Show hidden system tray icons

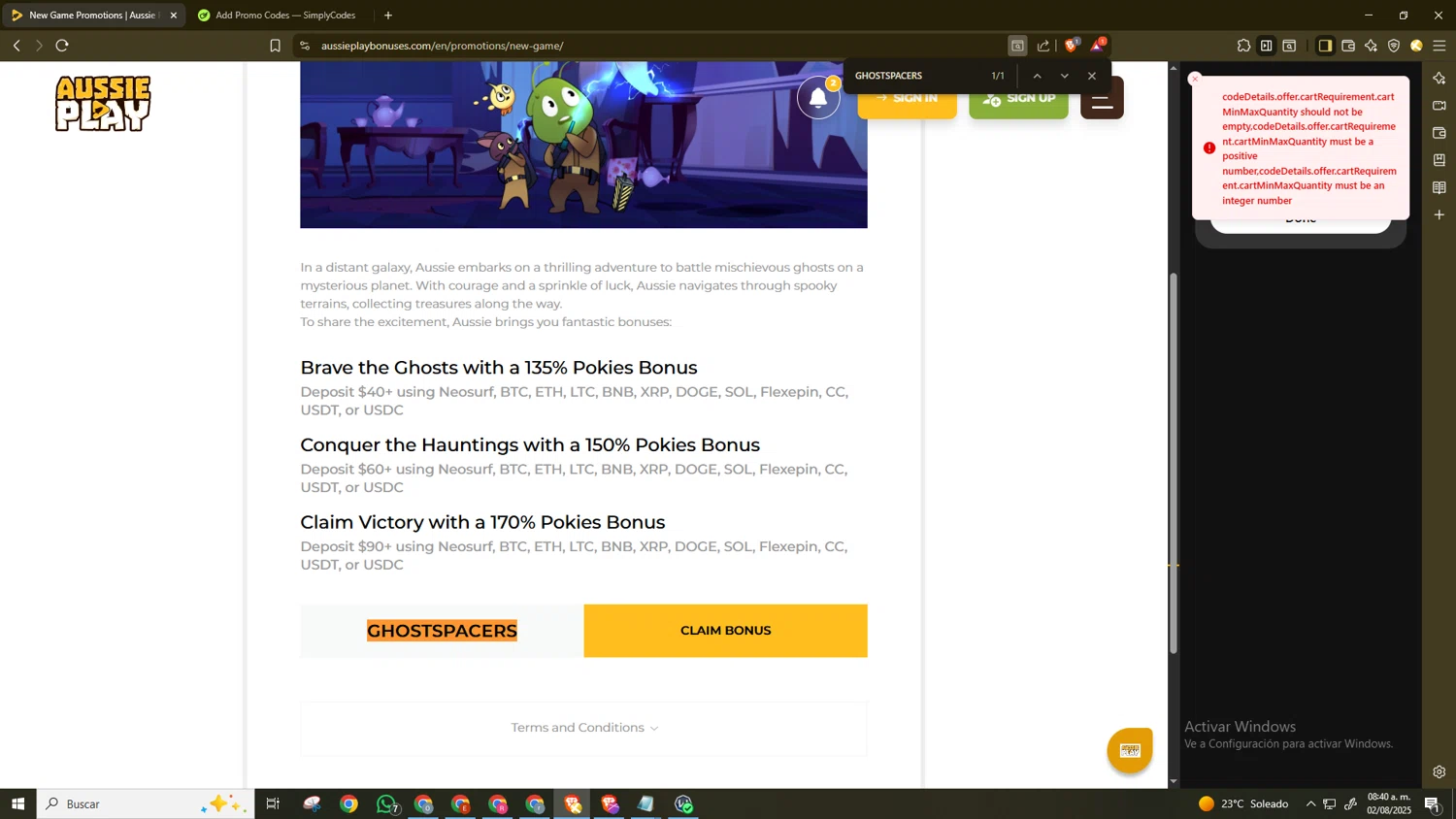click(x=1310, y=803)
